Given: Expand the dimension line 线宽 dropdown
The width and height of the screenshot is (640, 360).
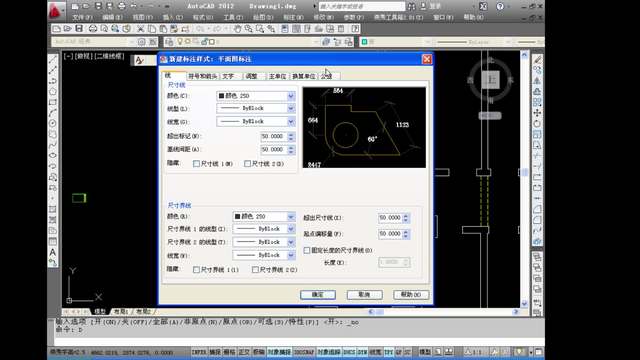Looking at the screenshot, I should (x=256, y=121).
